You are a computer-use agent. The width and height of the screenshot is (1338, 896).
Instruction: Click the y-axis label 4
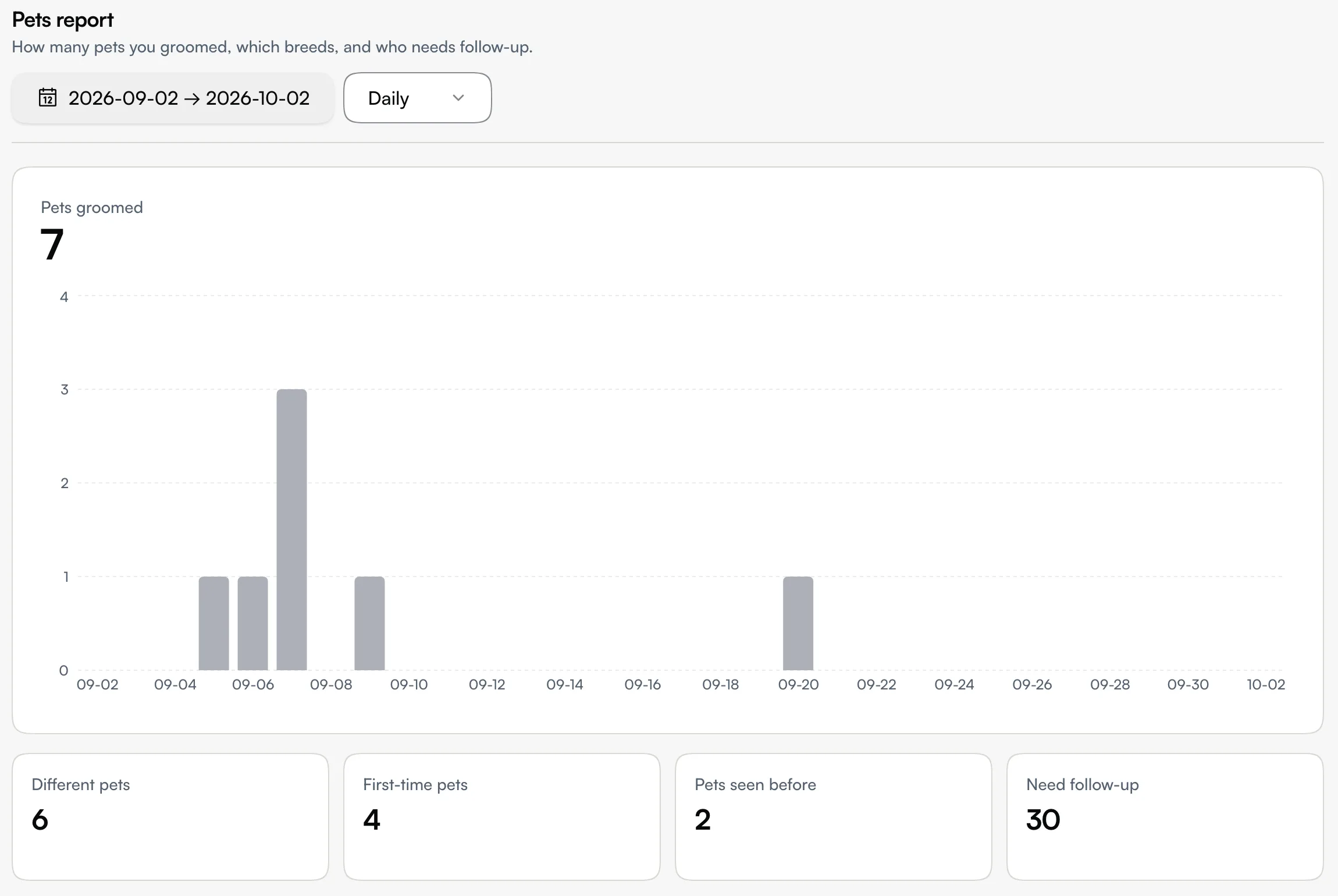coord(64,297)
